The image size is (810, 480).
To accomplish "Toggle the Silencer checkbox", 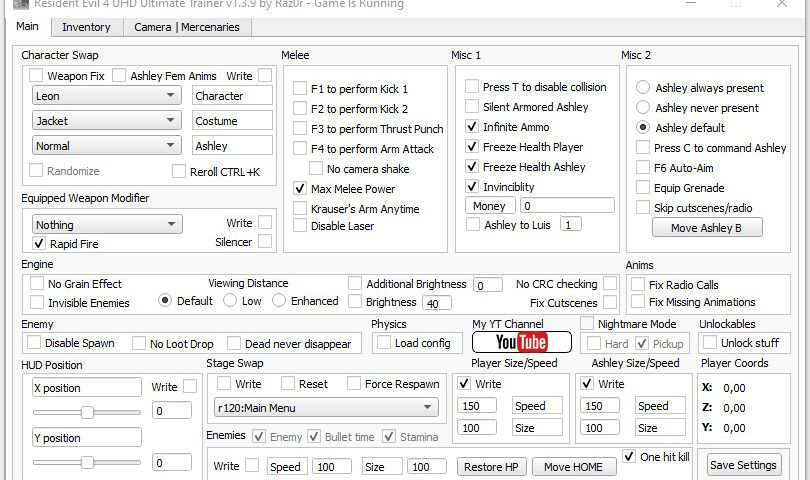I will [x=265, y=241].
